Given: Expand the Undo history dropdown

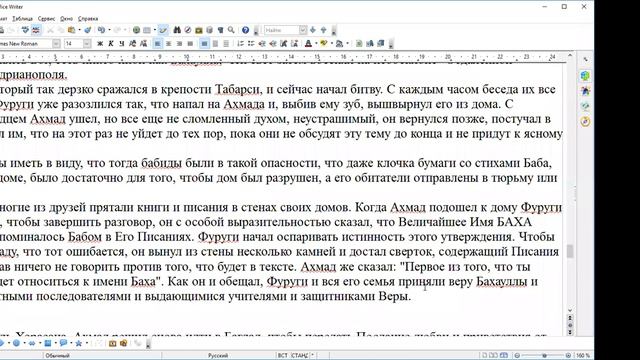Looking at the screenshot, I should click(x=109, y=30).
